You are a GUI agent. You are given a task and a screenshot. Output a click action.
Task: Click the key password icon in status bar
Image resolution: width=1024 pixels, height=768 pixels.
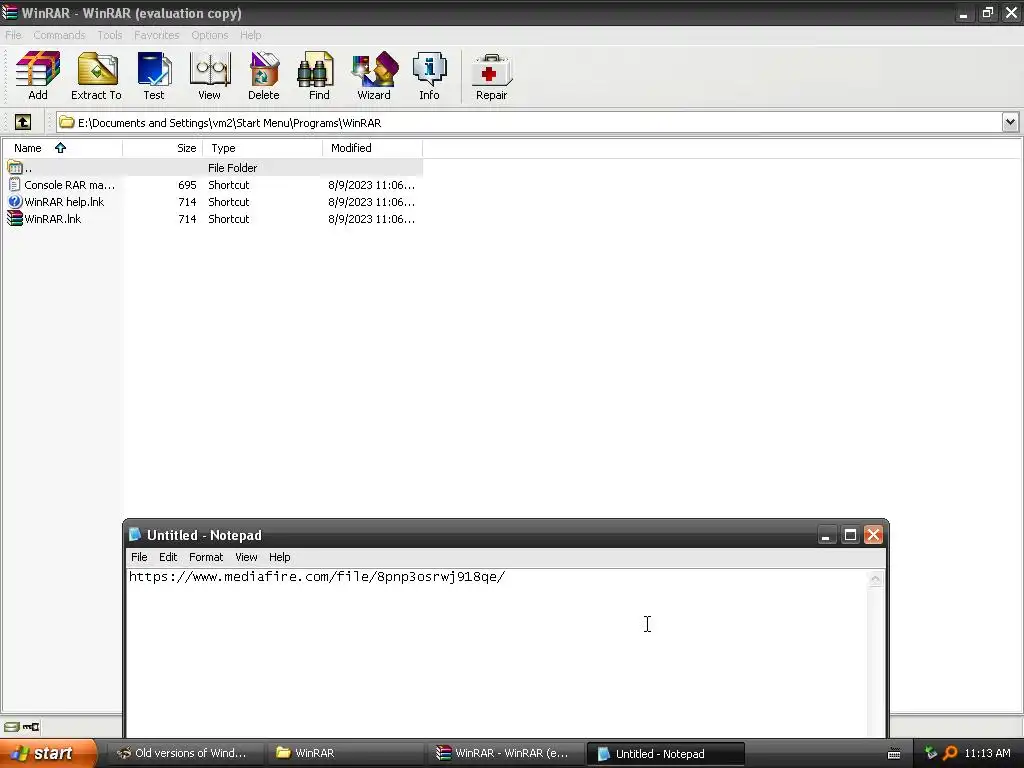point(31,727)
